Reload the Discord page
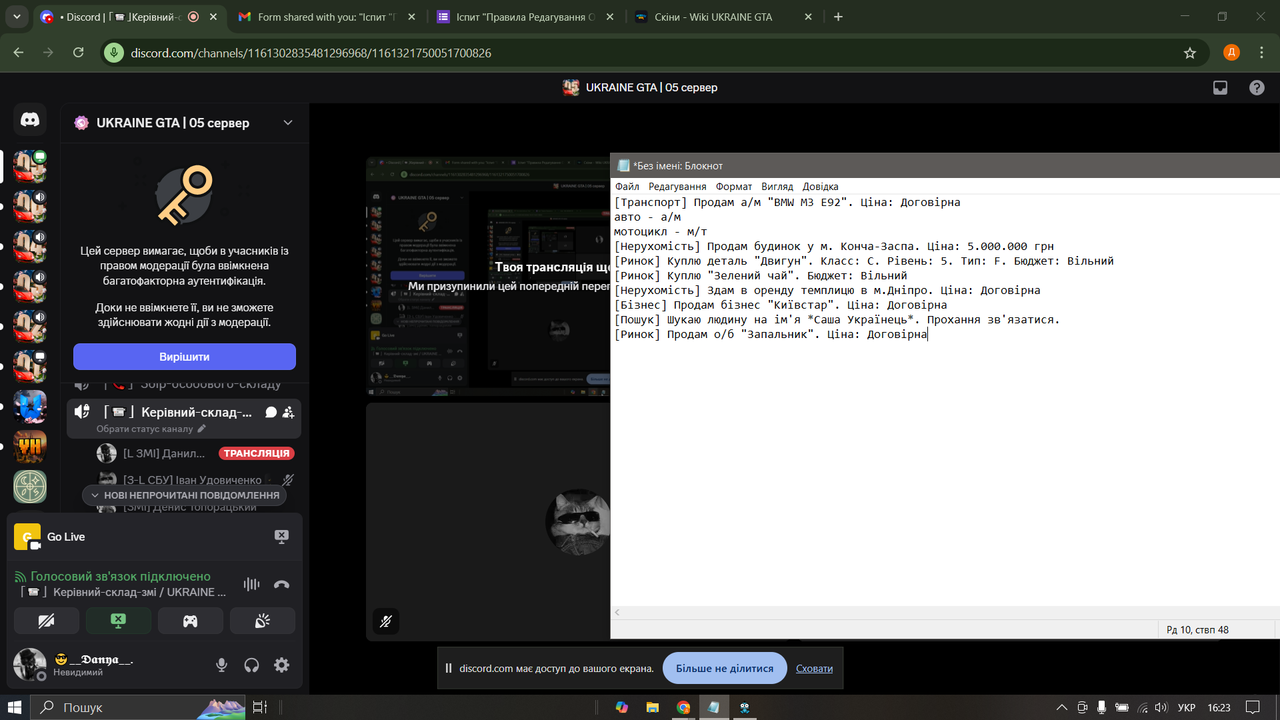Screen dimensions: 1280x720 pos(77,52)
